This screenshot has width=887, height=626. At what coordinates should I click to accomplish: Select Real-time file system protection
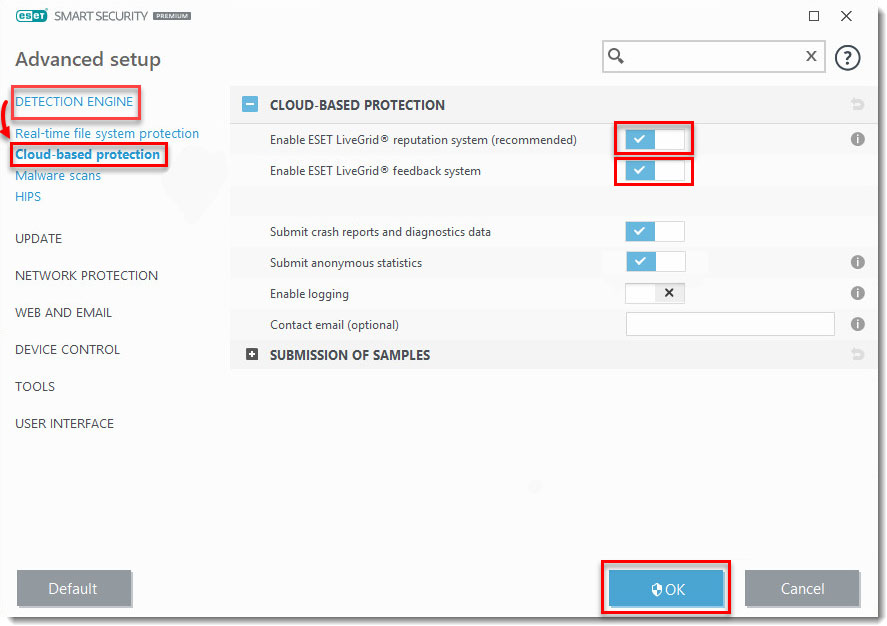click(x=107, y=133)
